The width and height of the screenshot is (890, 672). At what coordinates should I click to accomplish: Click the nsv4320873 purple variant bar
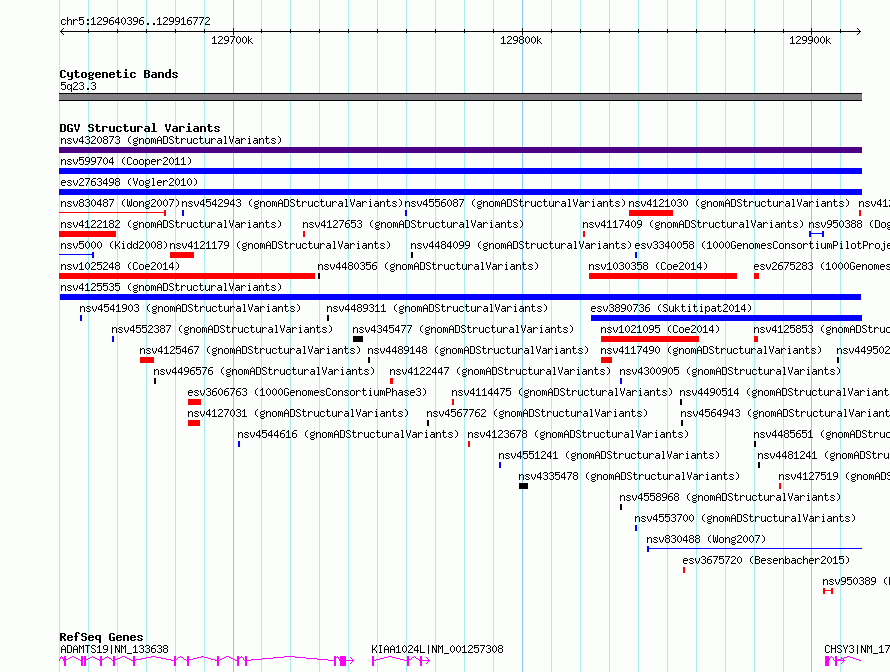point(460,150)
